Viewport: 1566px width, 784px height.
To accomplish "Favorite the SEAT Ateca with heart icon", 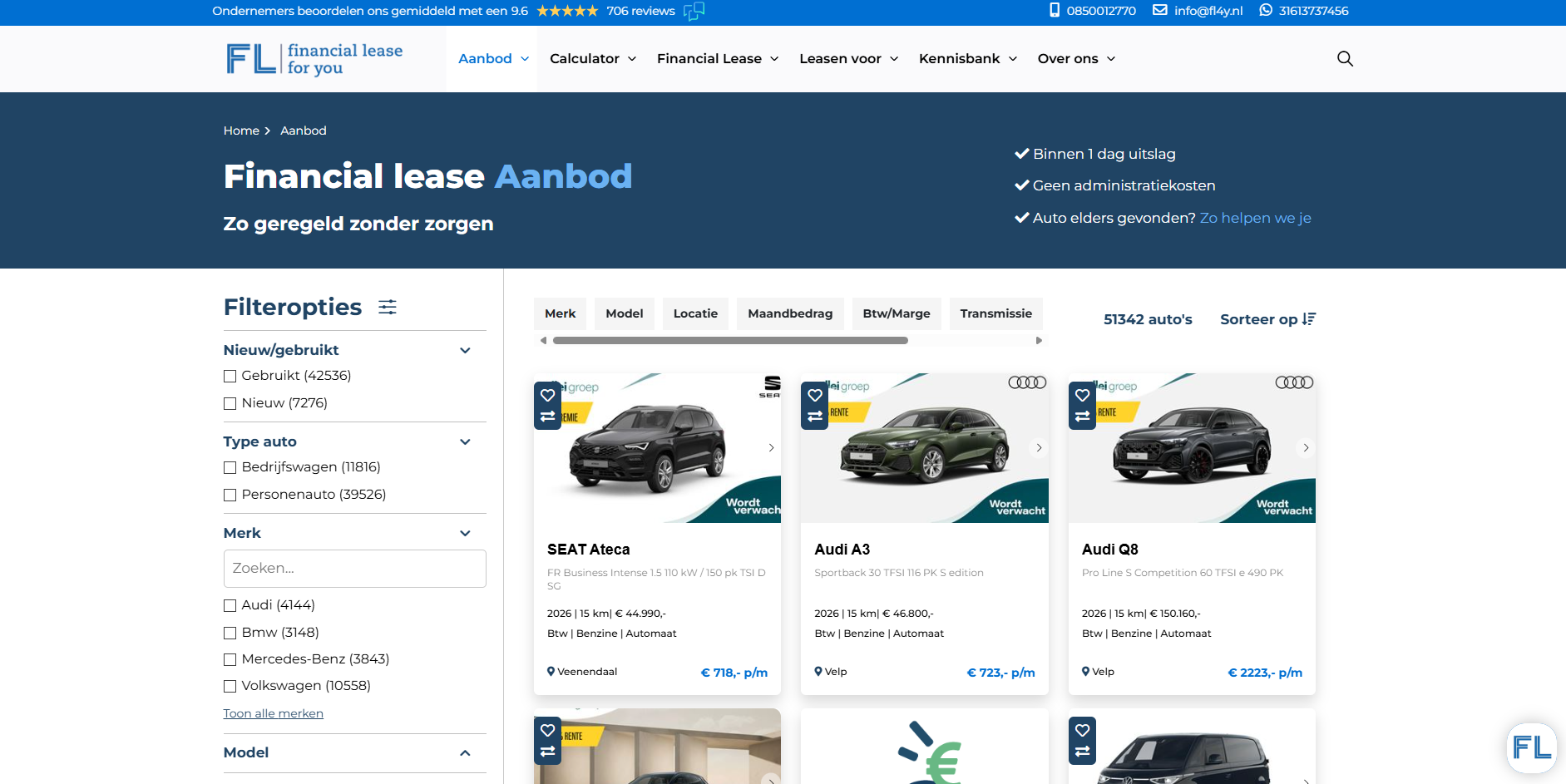I will pyautogui.click(x=547, y=395).
